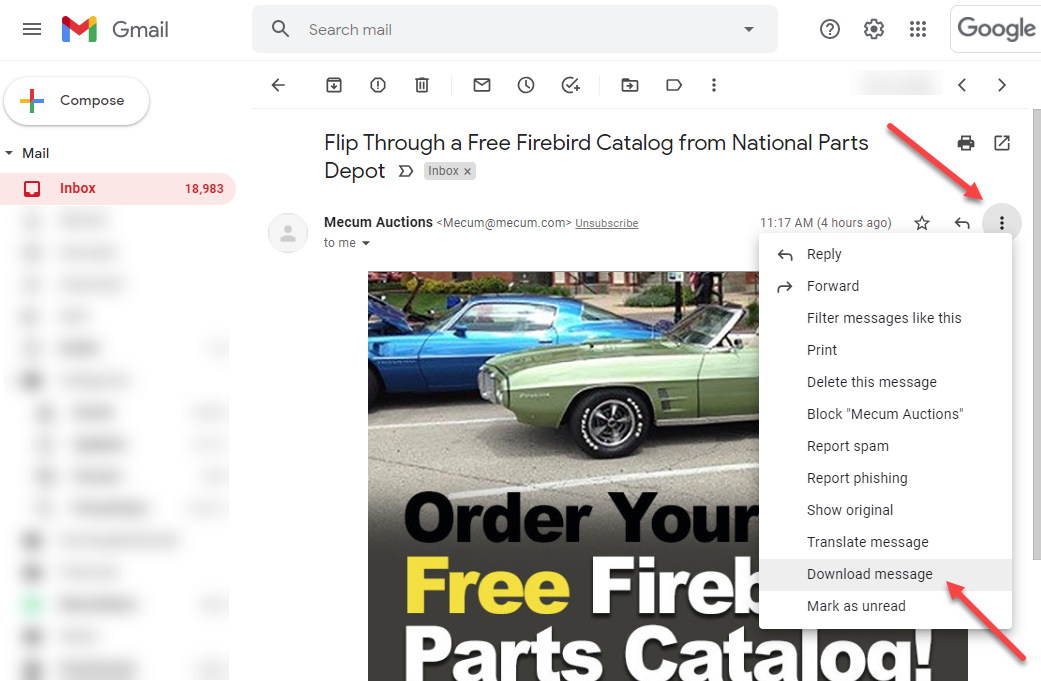Open email in new window icon

coord(1002,143)
